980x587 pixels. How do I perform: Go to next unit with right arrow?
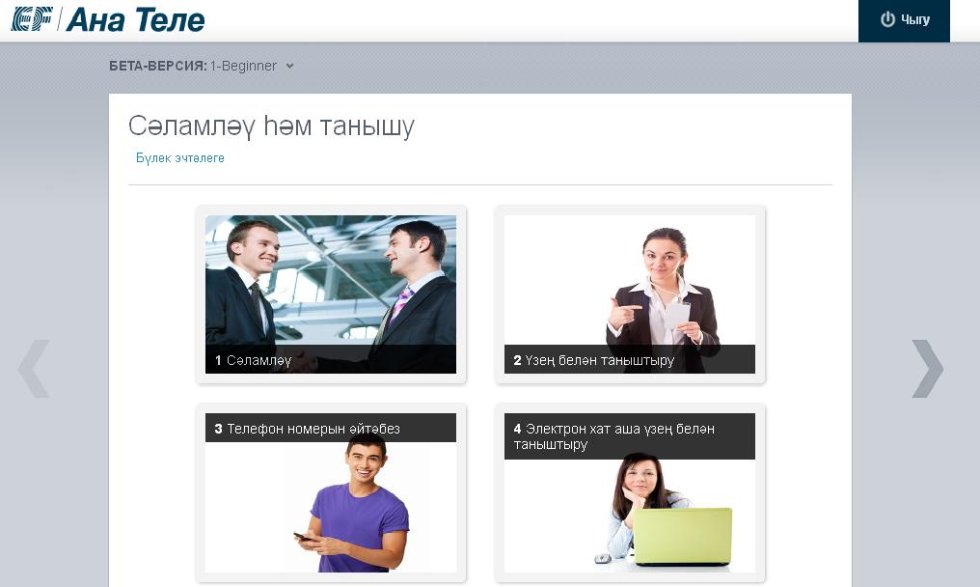[x=926, y=369]
